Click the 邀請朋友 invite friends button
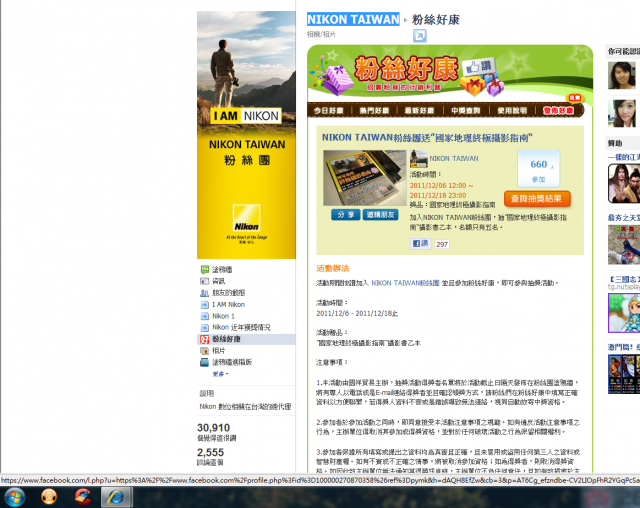640x508 pixels. click(380, 215)
